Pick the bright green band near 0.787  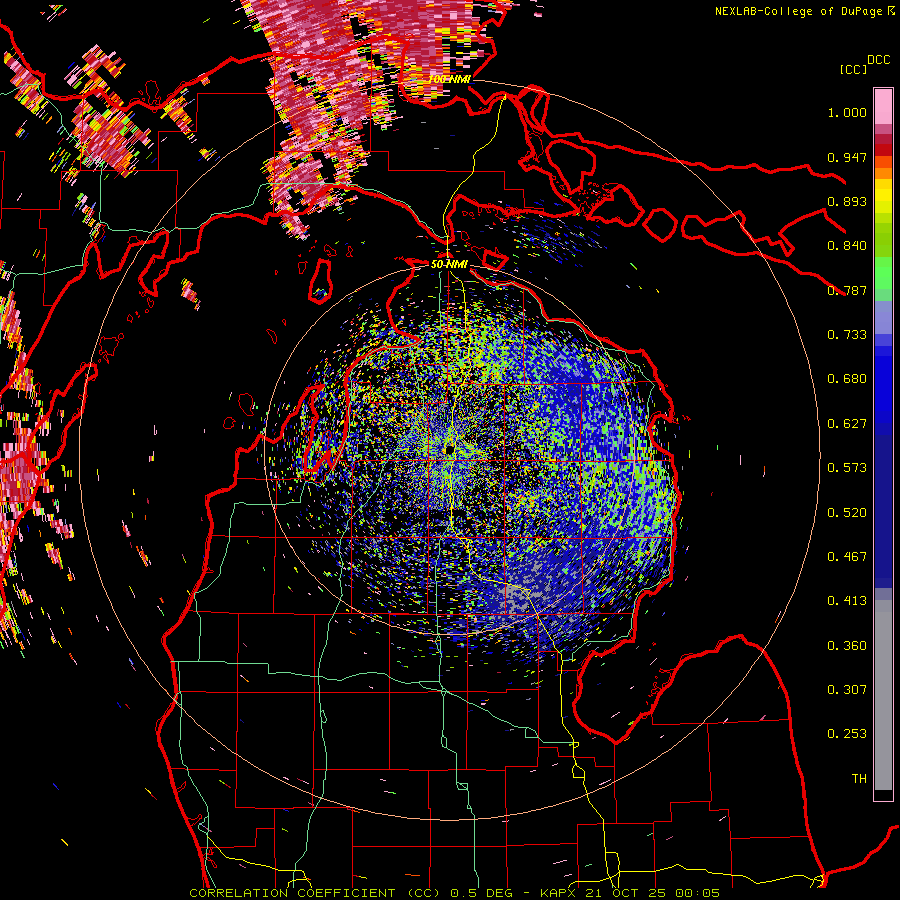pyautogui.click(x=883, y=271)
